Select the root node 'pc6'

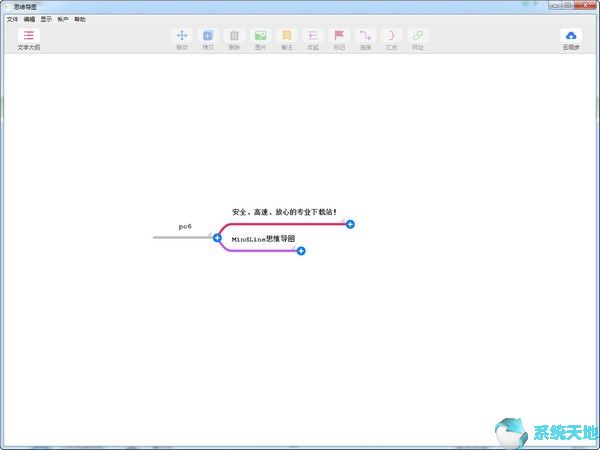coord(185,227)
